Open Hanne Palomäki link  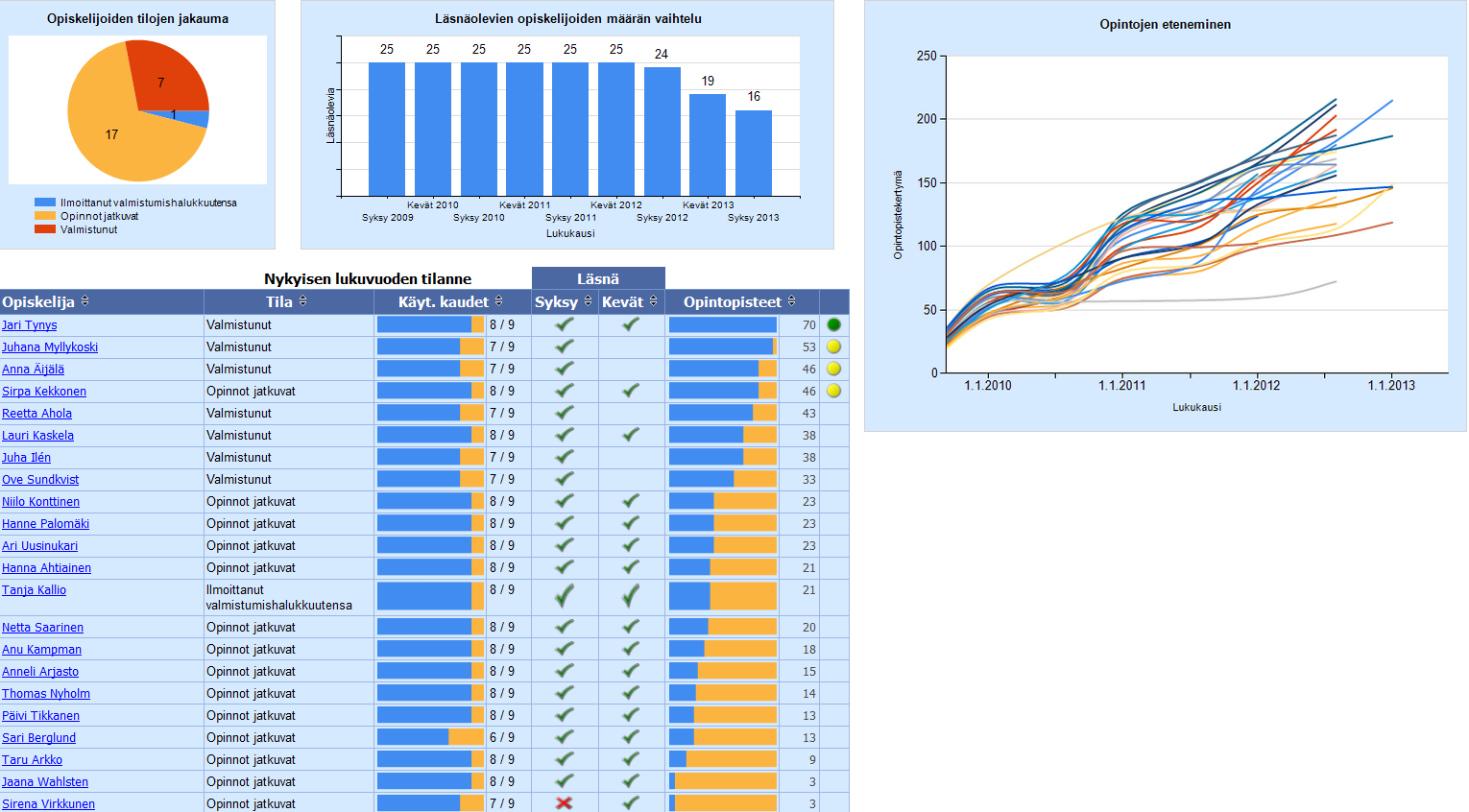tap(45, 524)
